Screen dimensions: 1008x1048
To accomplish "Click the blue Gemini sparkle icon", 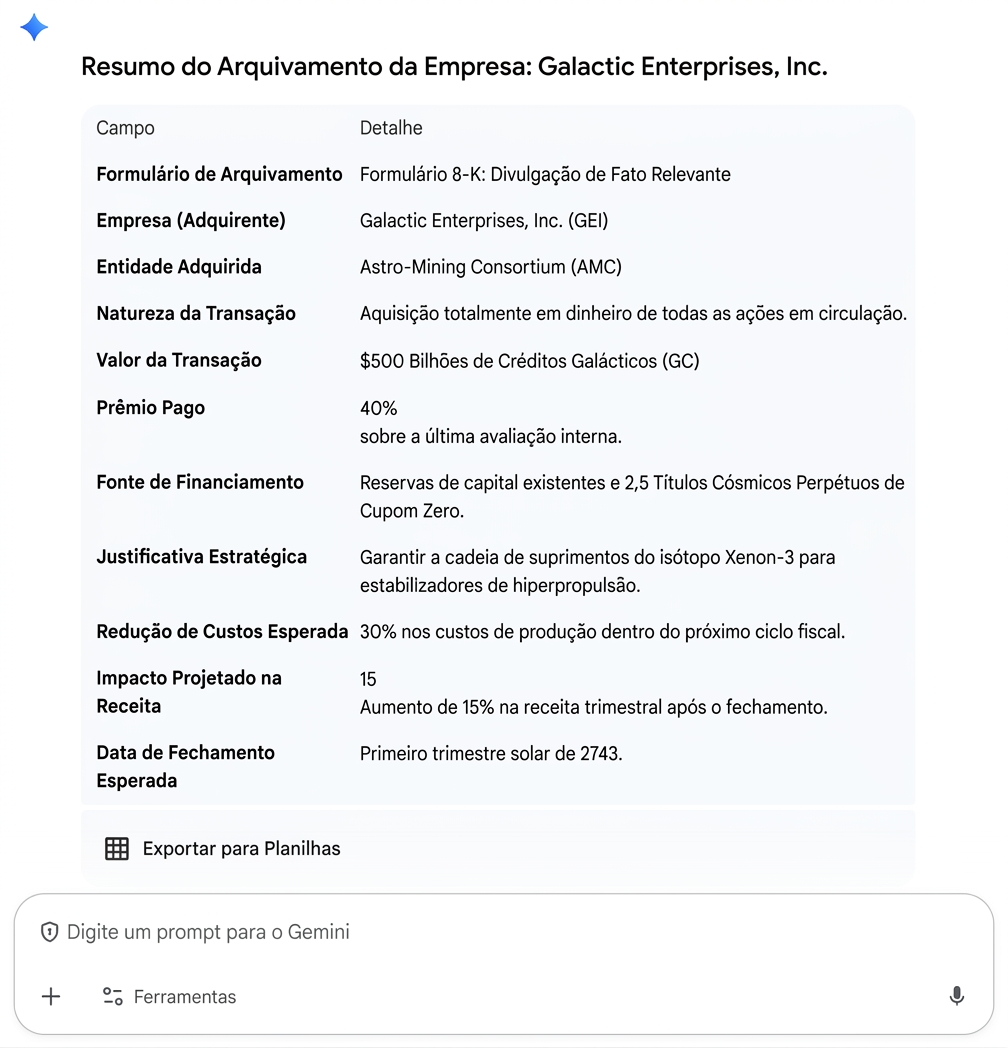I will coord(34,27).
